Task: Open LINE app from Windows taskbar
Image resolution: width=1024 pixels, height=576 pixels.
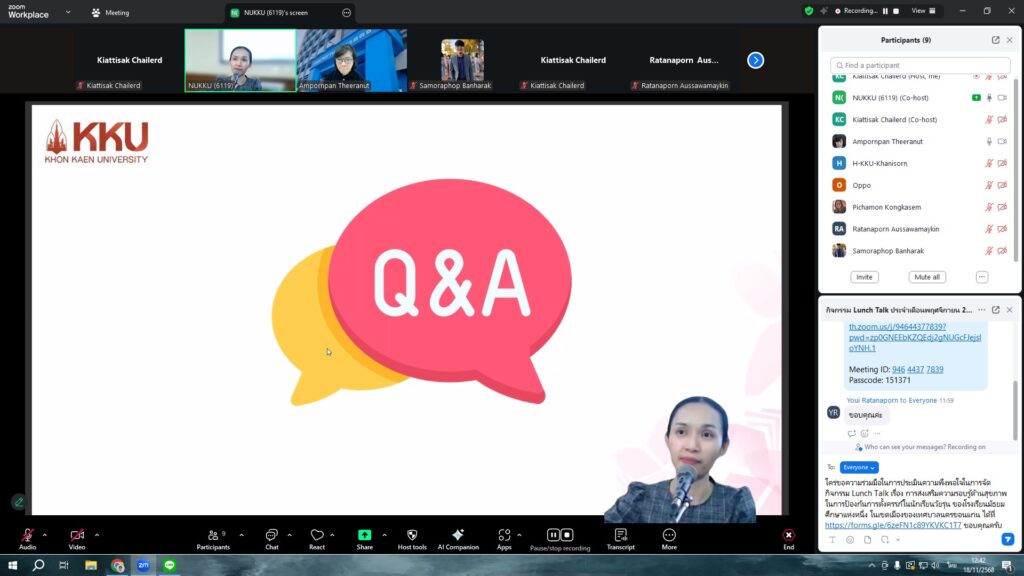Action: pos(169,565)
